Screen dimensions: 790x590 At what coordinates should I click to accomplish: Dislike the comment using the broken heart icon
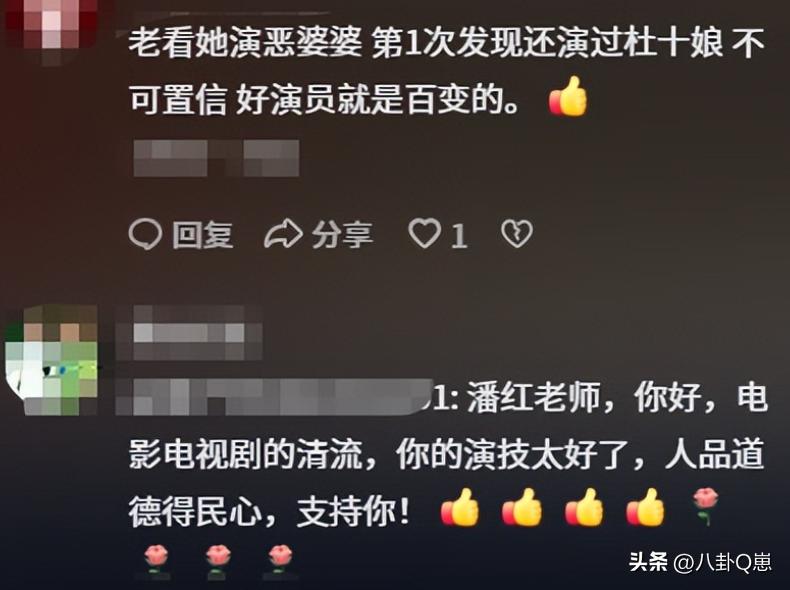coord(516,234)
